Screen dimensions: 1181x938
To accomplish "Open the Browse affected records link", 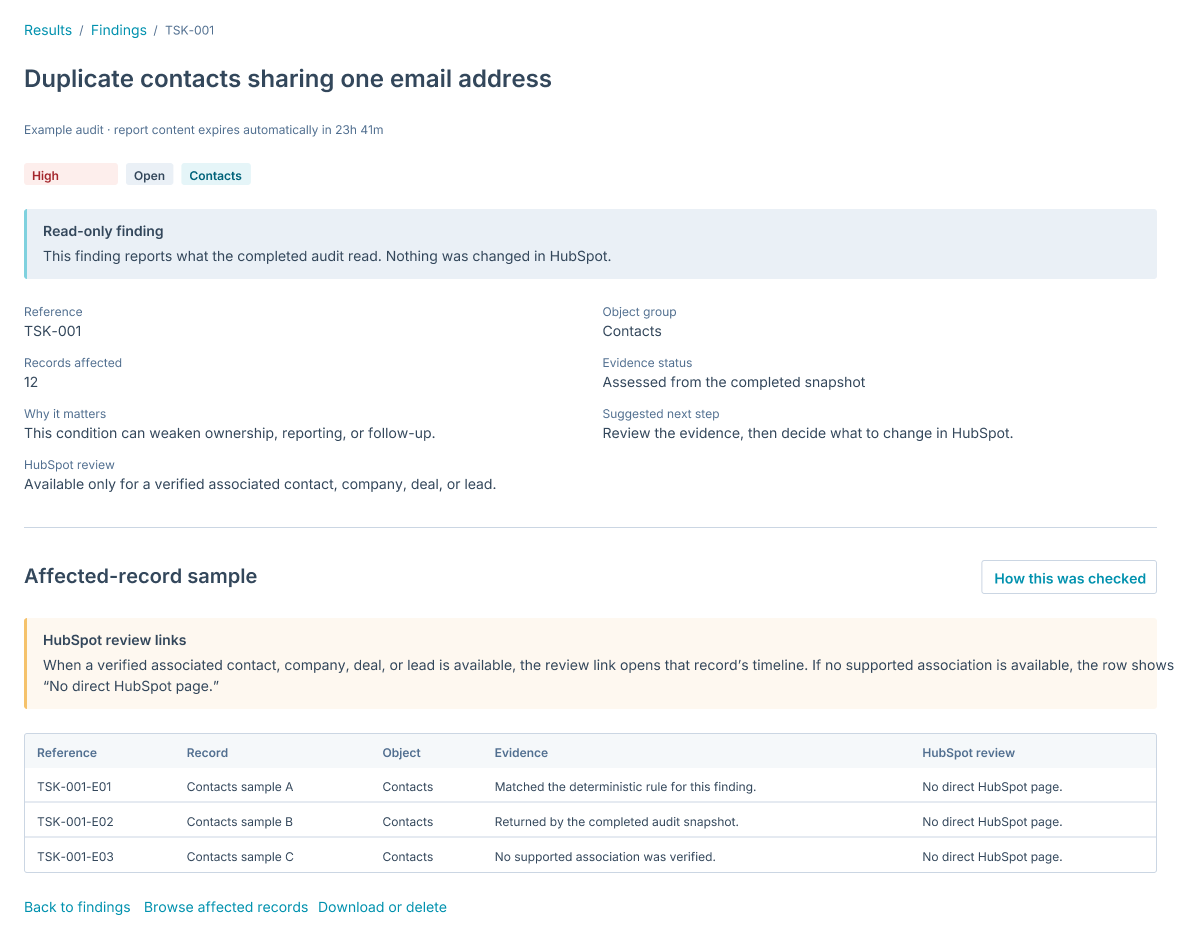I will (226, 907).
